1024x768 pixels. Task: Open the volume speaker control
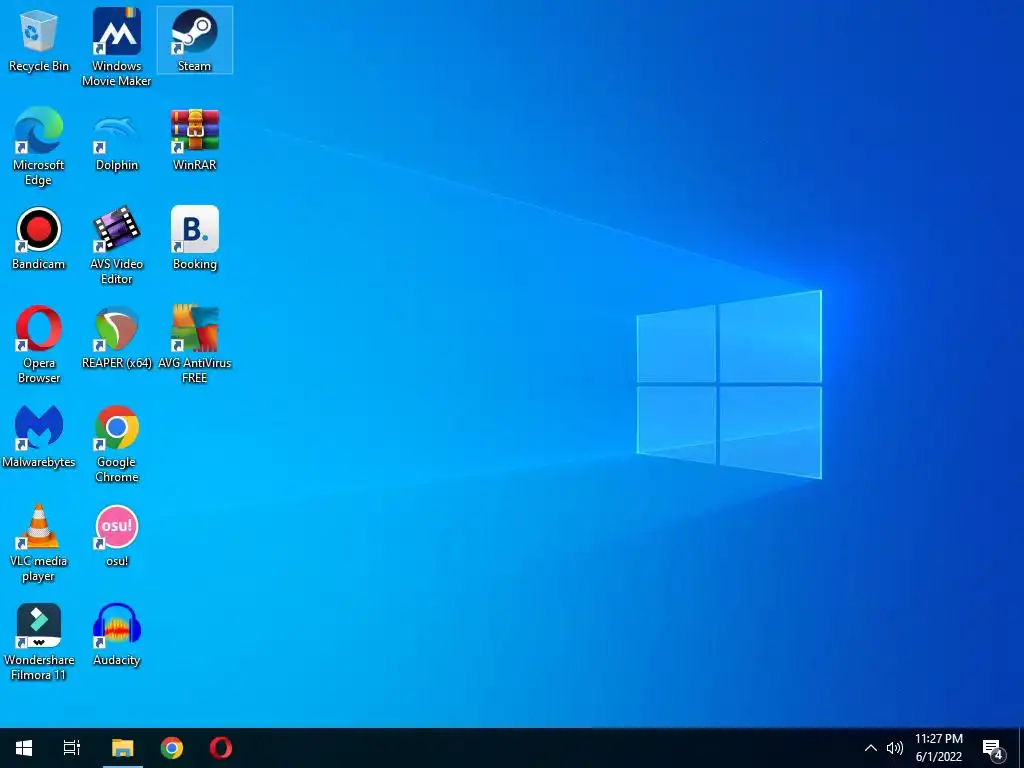tap(895, 748)
